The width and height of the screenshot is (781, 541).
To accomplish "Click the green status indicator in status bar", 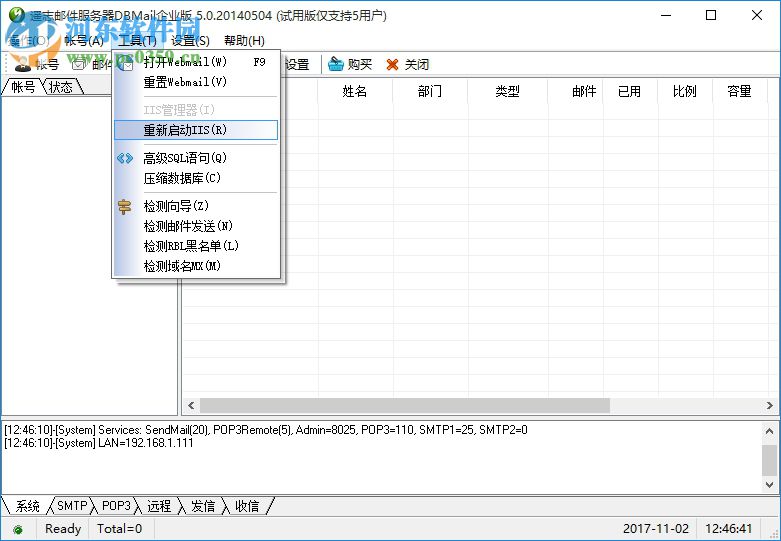I will tap(18, 529).
